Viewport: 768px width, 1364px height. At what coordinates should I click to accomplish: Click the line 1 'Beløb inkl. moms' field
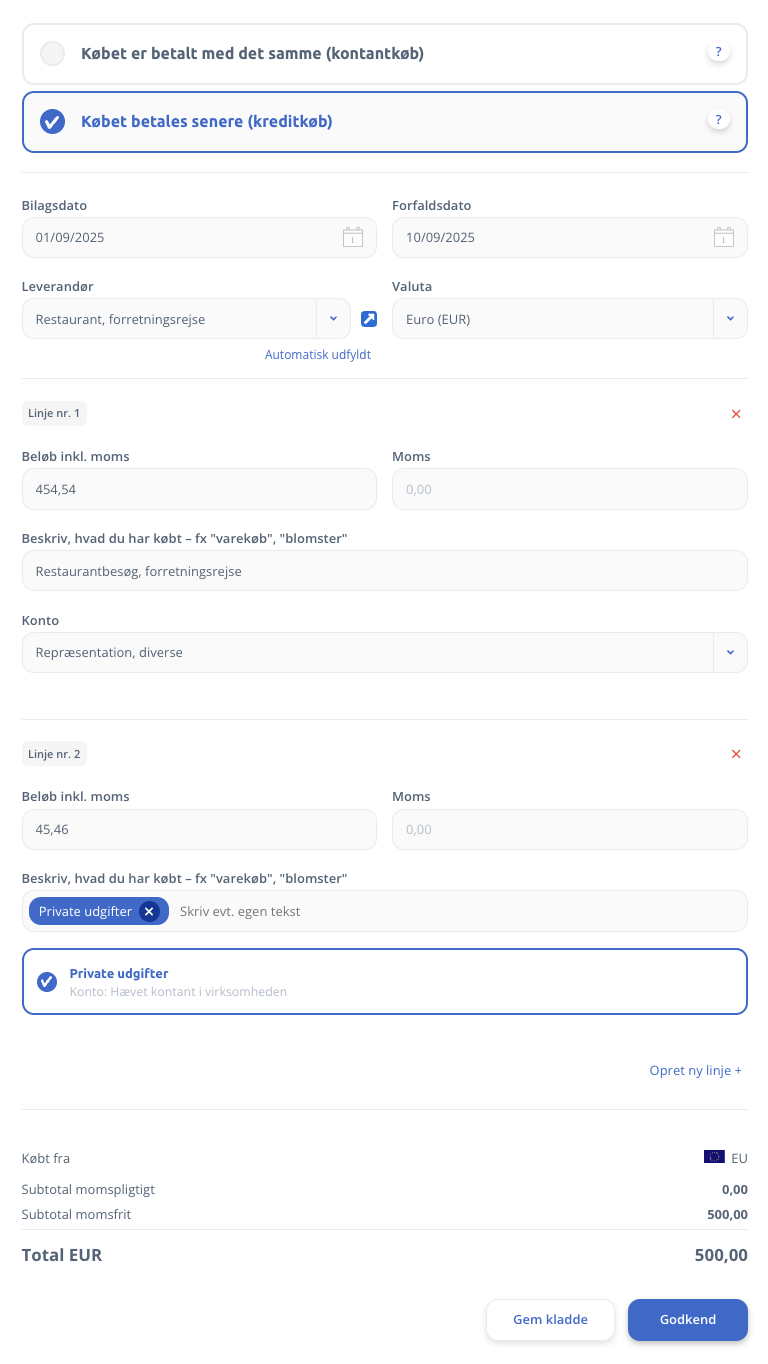tap(199, 490)
